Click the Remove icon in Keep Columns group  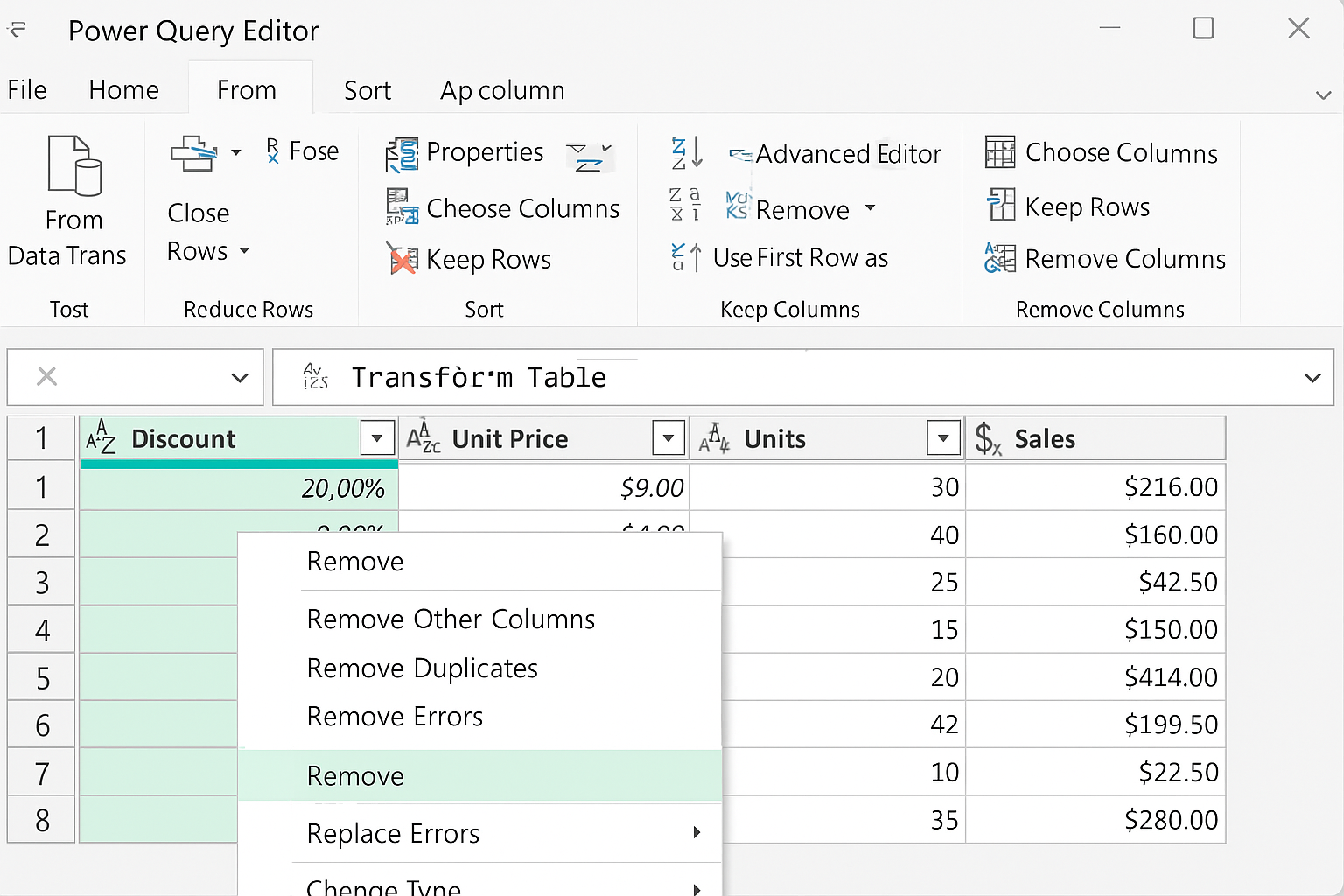737,205
